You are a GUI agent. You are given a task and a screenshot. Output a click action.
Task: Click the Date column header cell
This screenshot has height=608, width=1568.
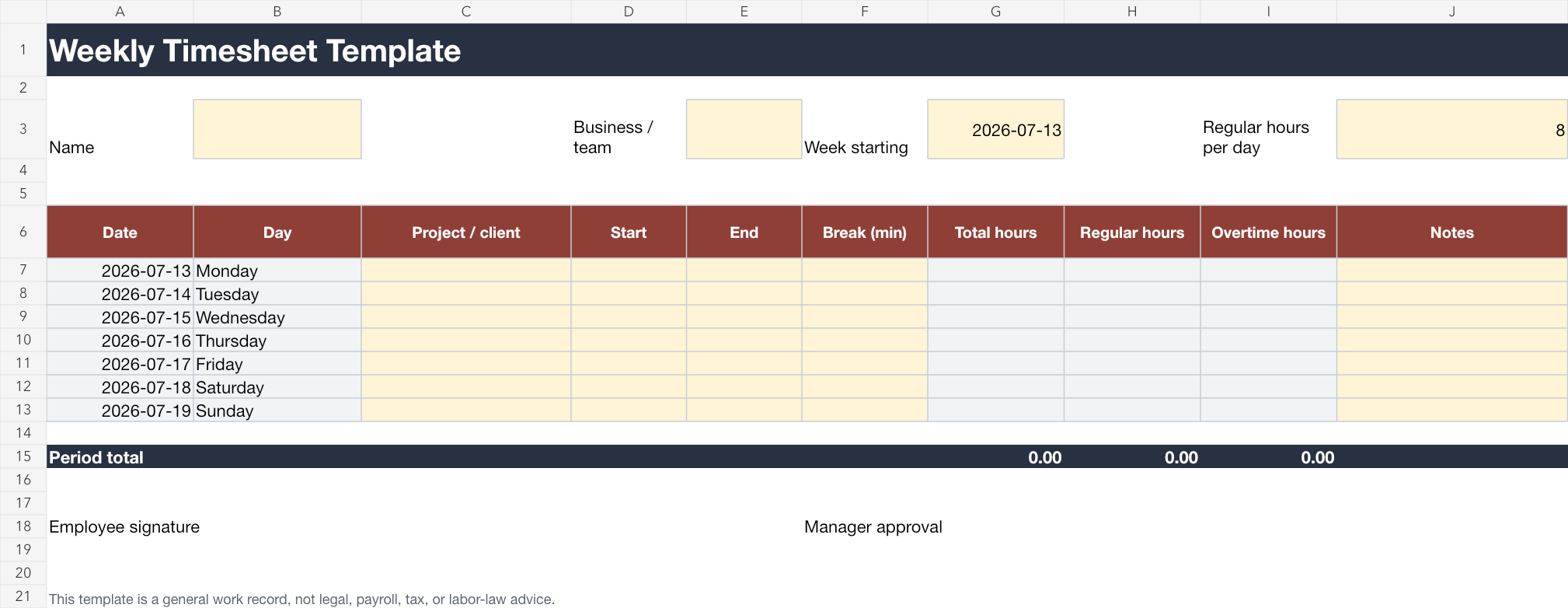coord(120,232)
